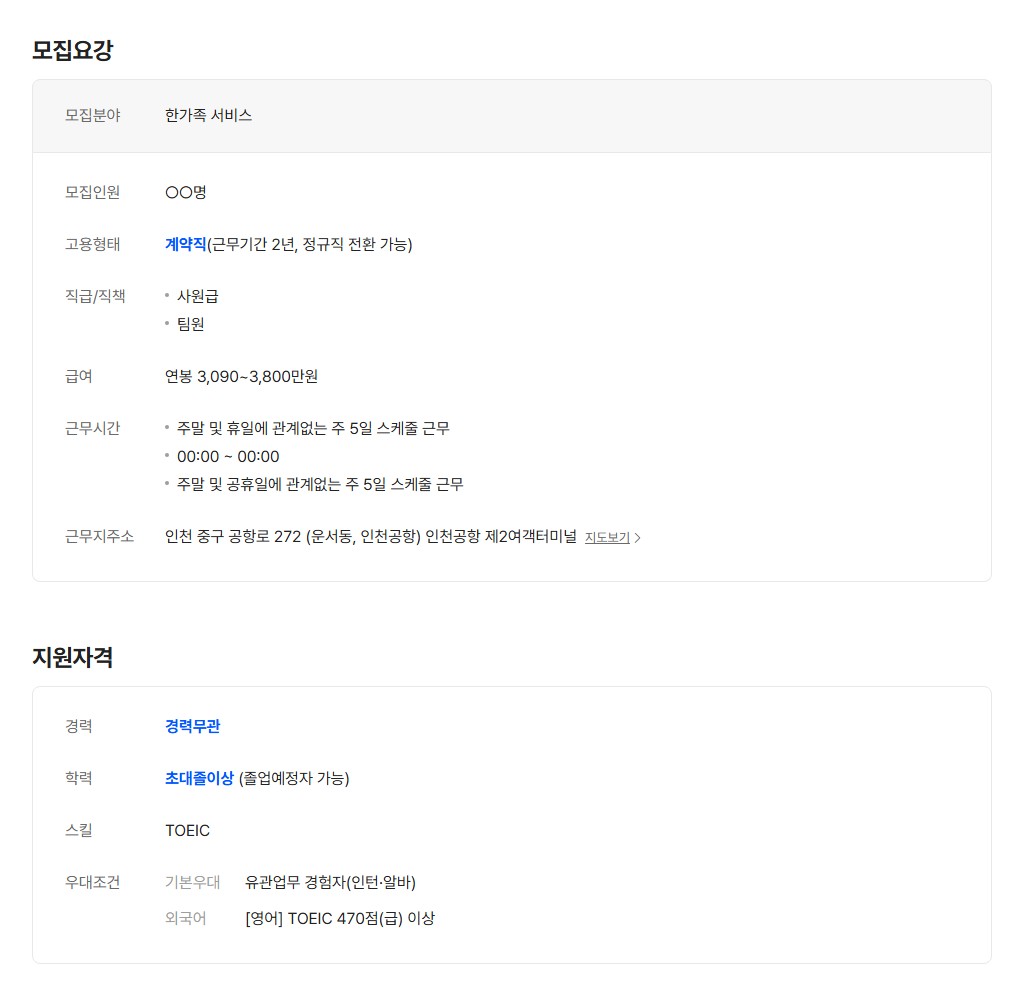Click the 지원자격 section heading
This screenshot has height=989, width=1031.
(72, 657)
